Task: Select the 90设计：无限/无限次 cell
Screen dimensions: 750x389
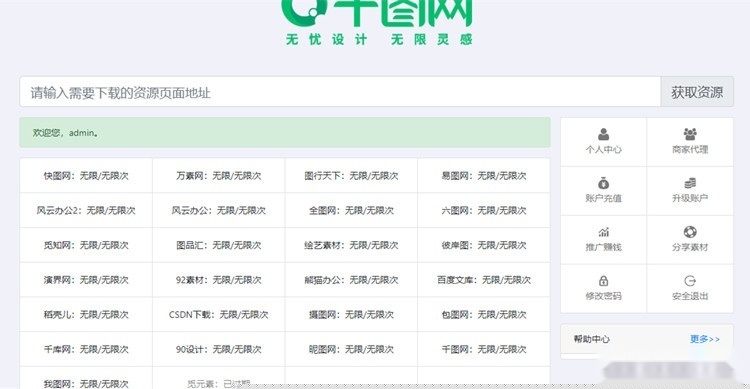Action: [x=219, y=349]
